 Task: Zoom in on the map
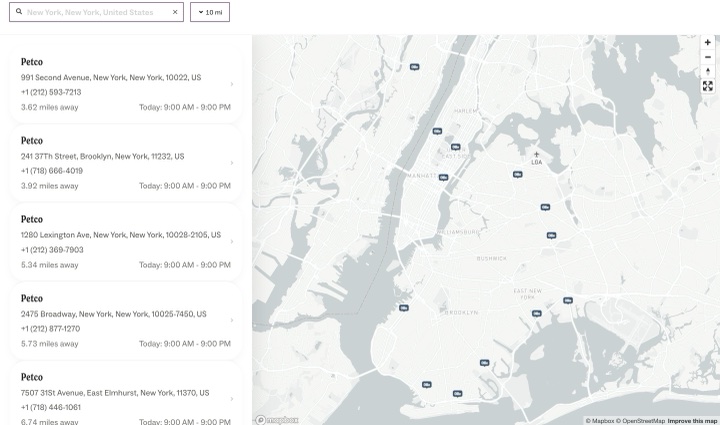[708, 42]
